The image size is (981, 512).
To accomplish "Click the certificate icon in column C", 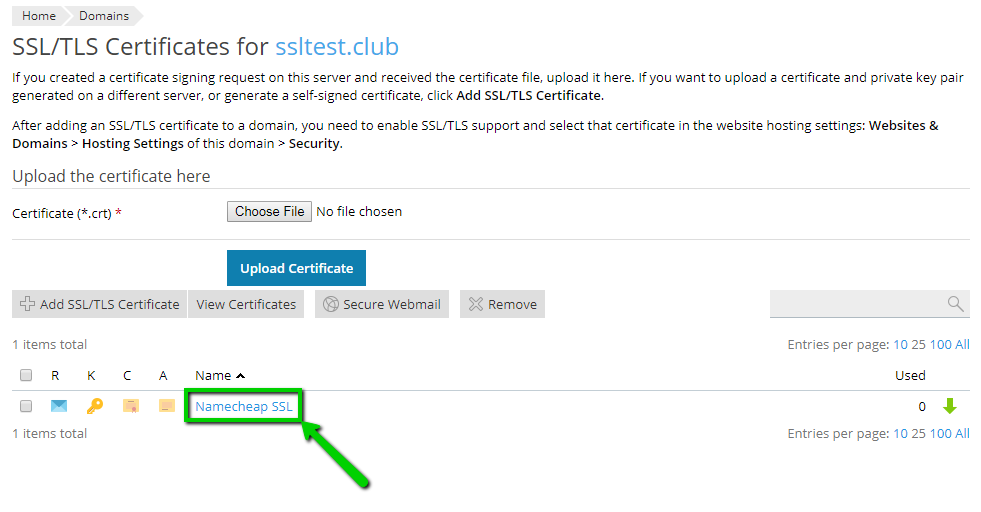I will point(130,406).
